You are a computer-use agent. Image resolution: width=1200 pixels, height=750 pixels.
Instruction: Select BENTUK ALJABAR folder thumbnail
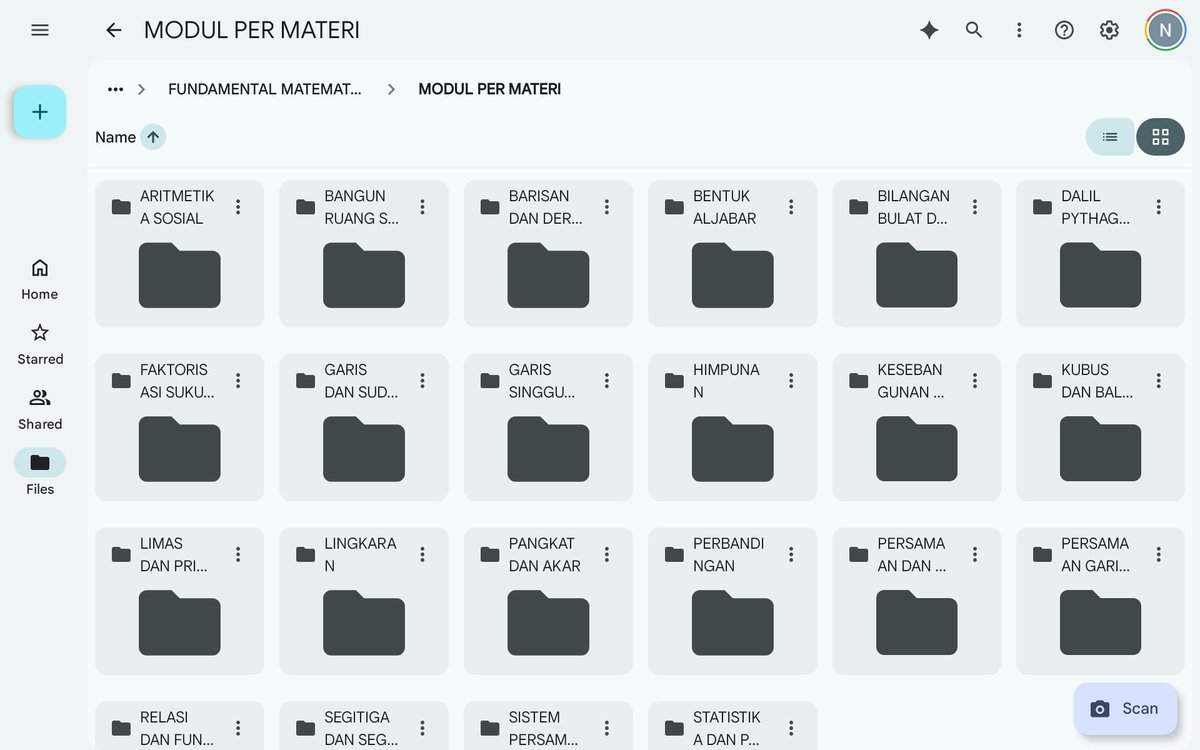coord(733,275)
